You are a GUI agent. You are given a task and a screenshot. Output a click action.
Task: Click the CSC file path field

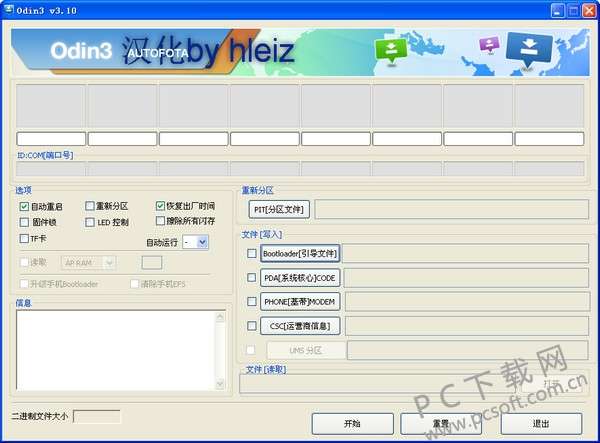(x=467, y=326)
